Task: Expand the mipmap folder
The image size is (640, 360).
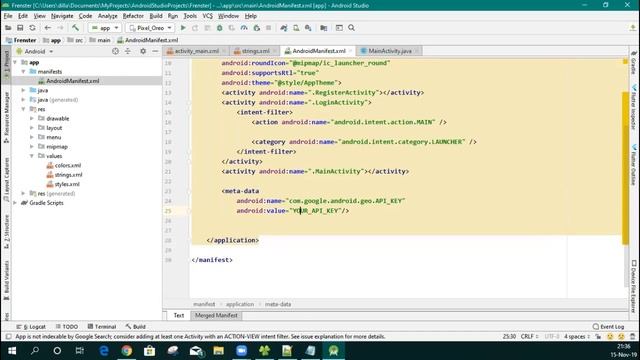Action: pos(32,147)
